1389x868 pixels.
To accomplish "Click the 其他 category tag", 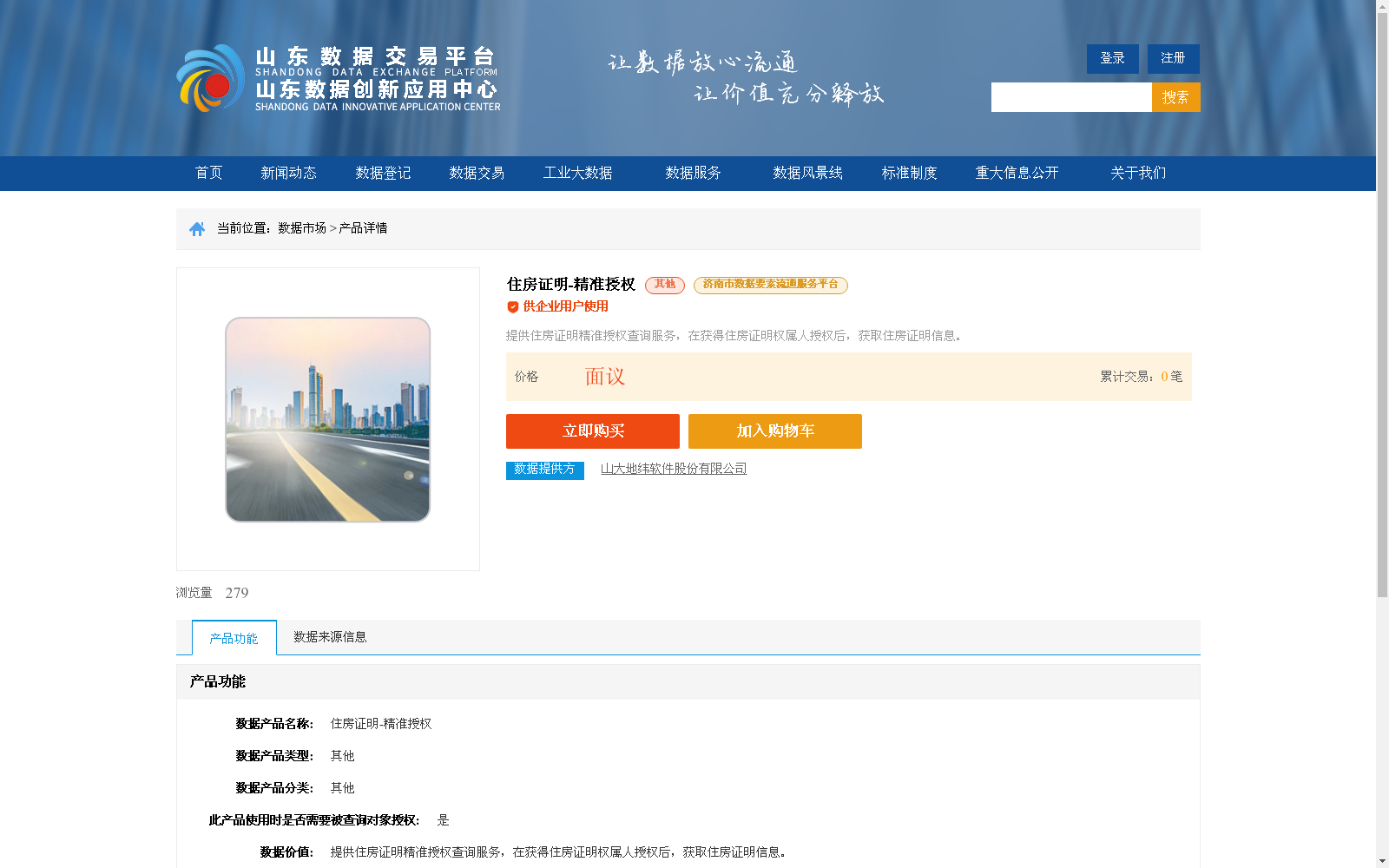I will (x=665, y=285).
